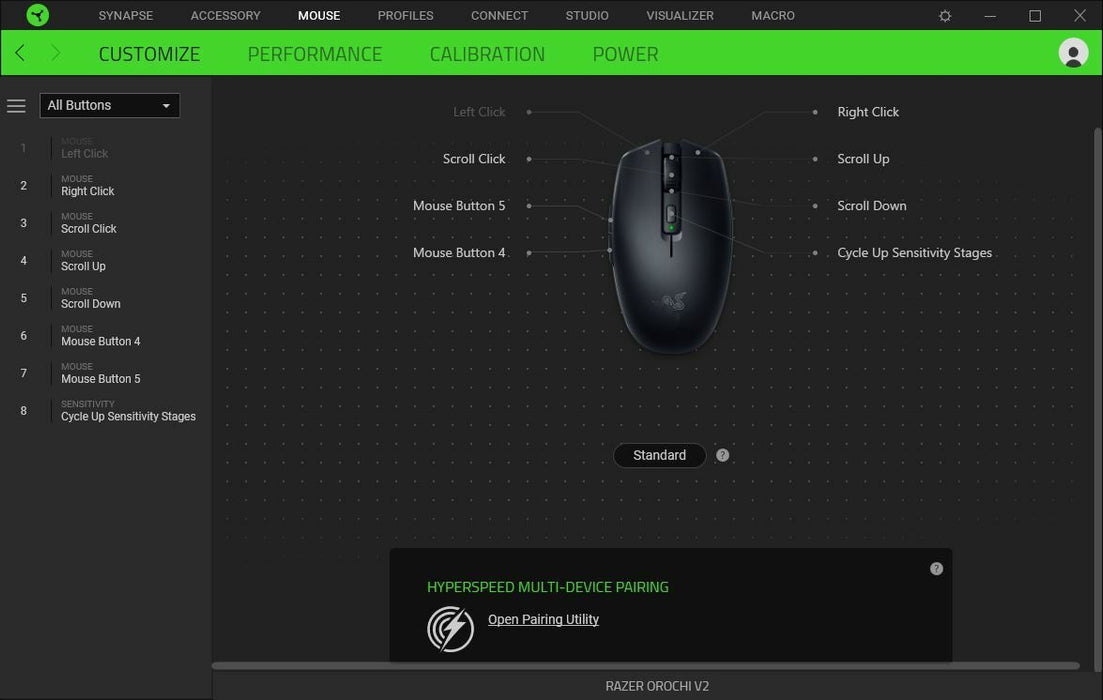Click Mouse Button 5 label on diagram
The image size is (1103, 700).
click(459, 205)
